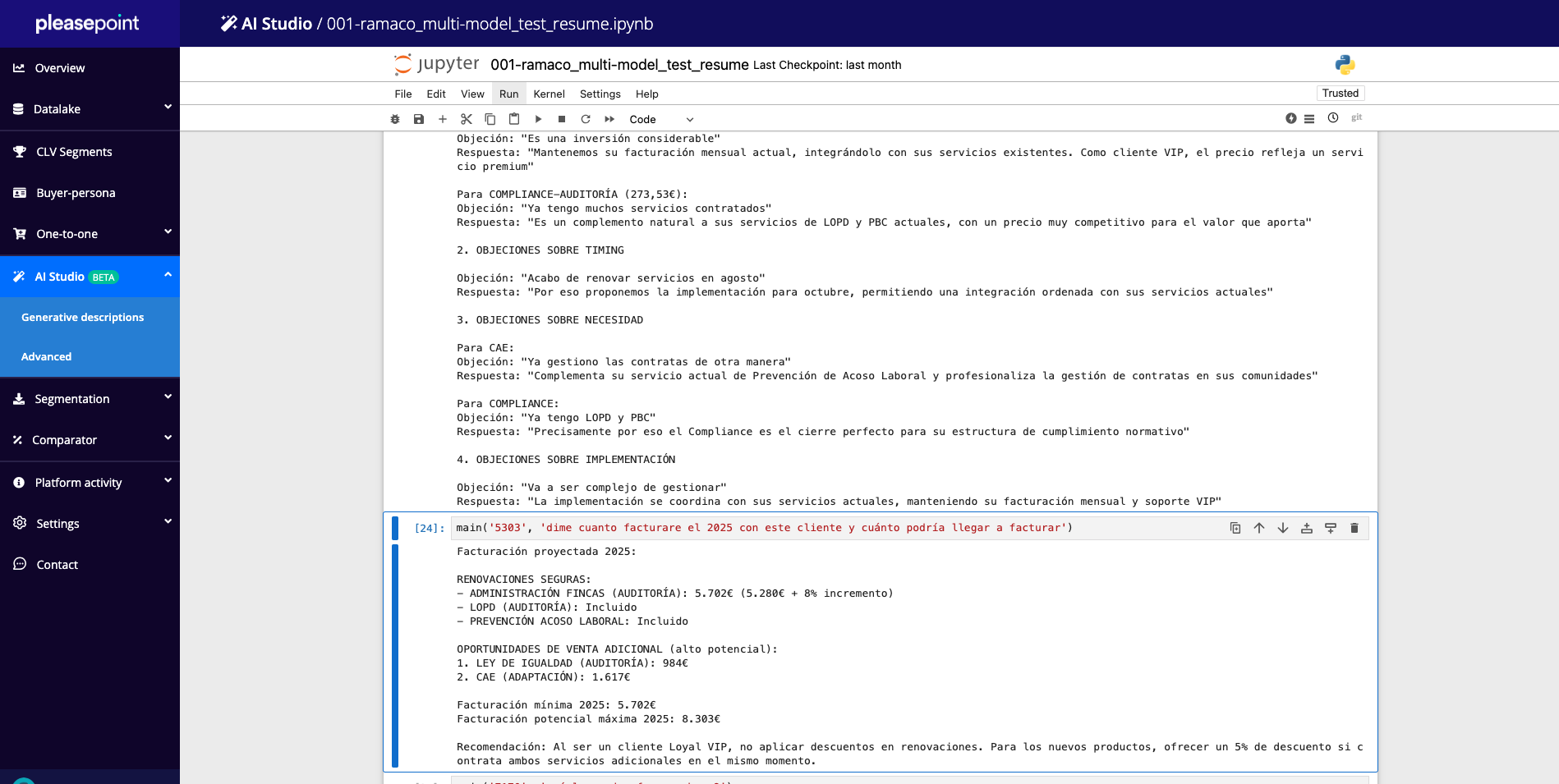Image resolution: width=1559 pixels, height=784 pixels.
Task: Collapse the AI Studio sidebar section
Action: pos(168,276)
